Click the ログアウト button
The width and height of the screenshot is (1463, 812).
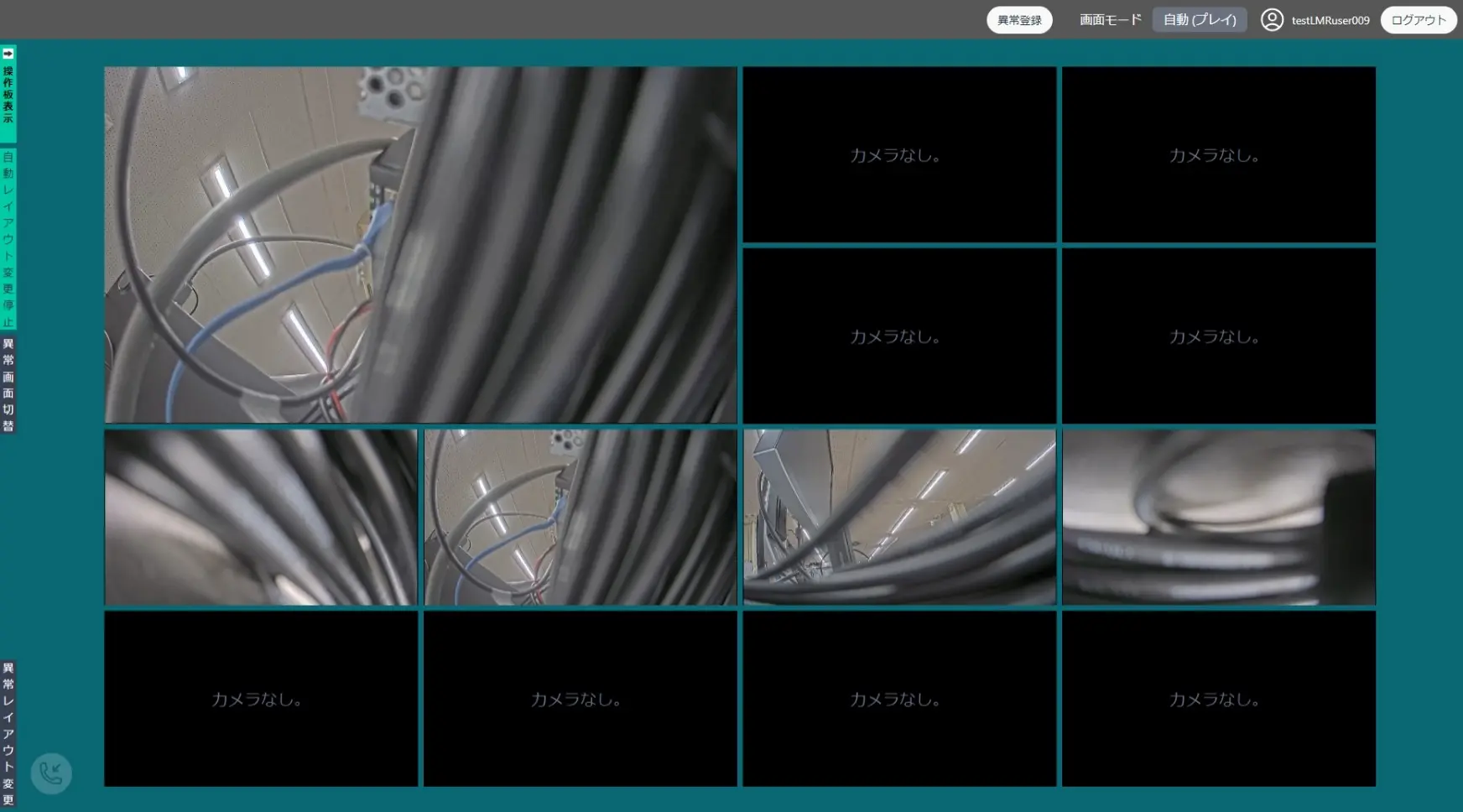pyautogui.click(x=1418, y=19)
